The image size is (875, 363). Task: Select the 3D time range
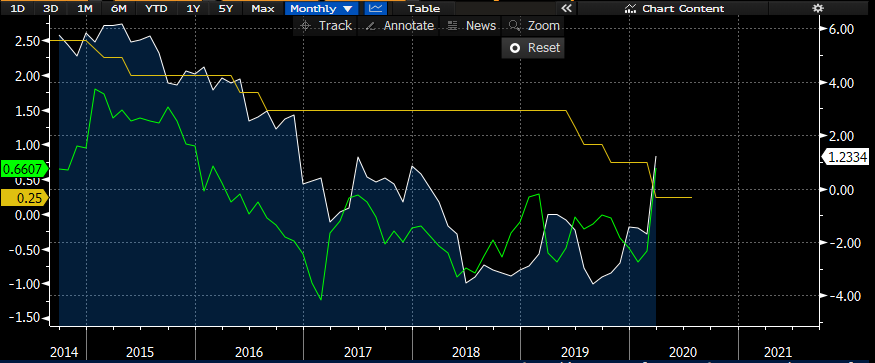50,8
